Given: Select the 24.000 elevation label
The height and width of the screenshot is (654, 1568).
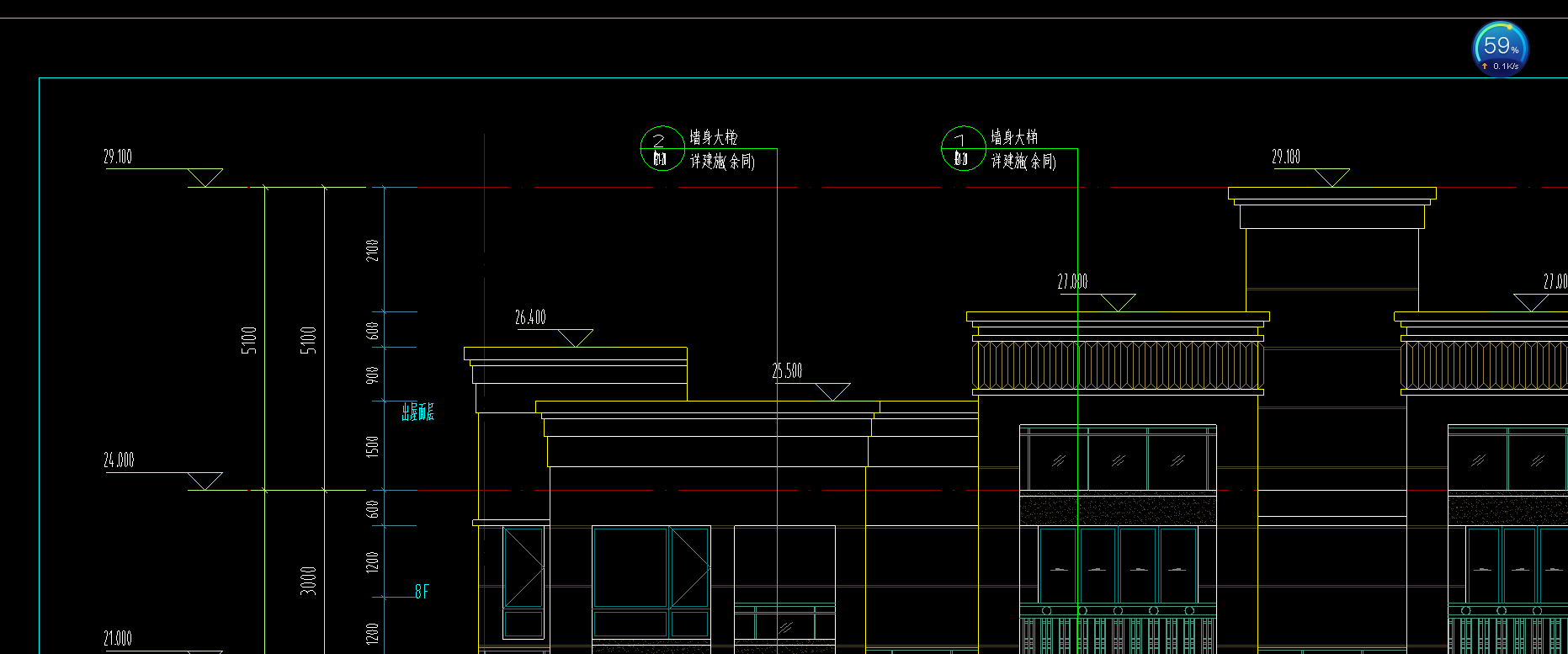Looking at the screenshot, I should pyautogui.click(x=119, y=460).
